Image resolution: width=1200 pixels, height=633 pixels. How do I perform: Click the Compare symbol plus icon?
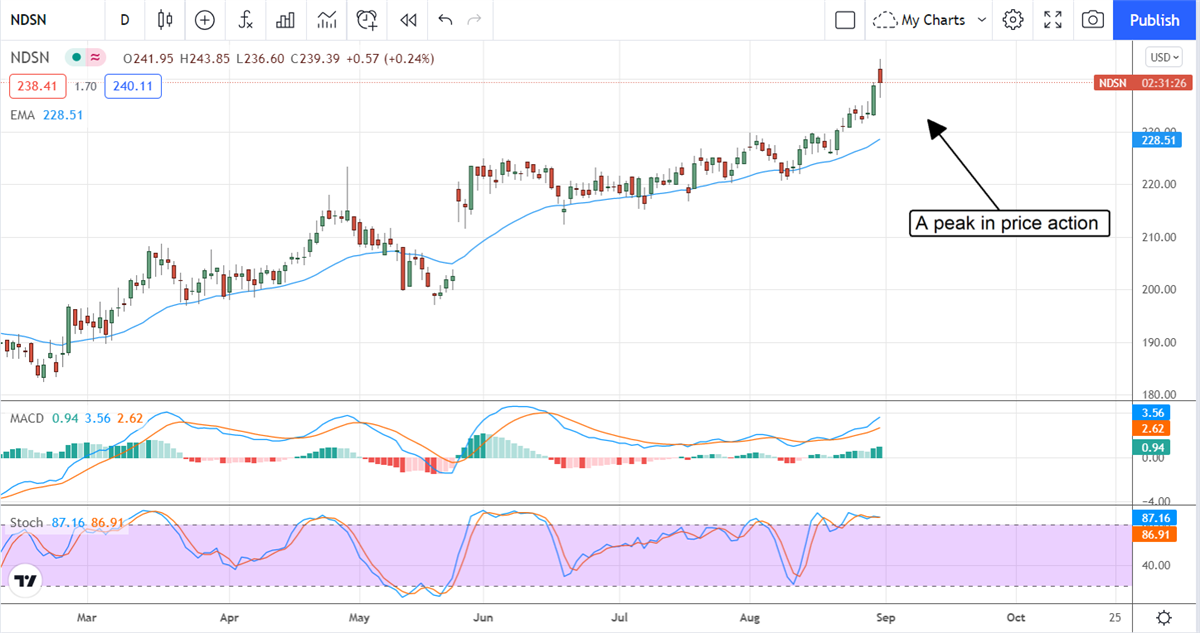pos(205,20)
